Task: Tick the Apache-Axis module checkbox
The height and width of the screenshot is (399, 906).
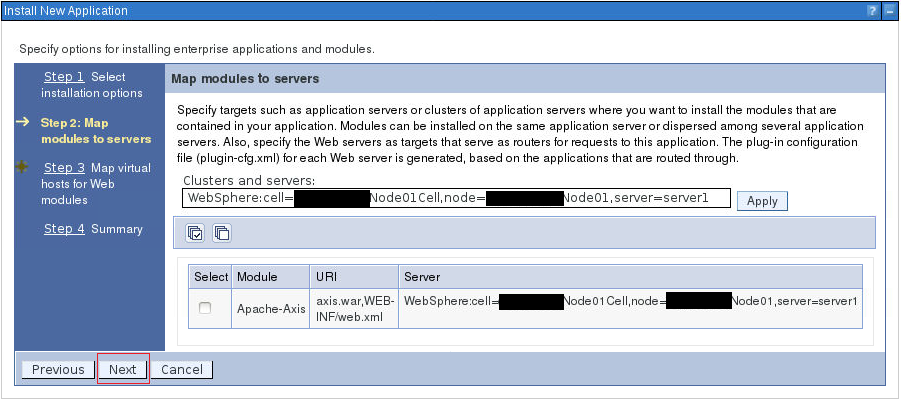Action: coord(205,308)
